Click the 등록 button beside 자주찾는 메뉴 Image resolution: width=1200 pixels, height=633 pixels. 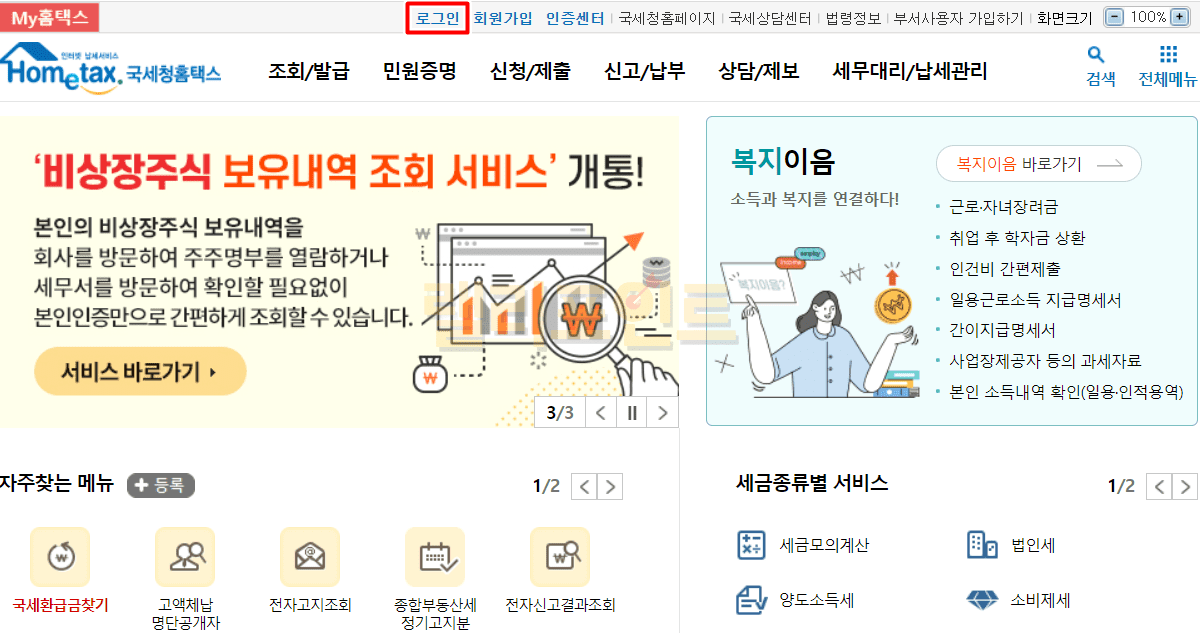coord(161,485)
